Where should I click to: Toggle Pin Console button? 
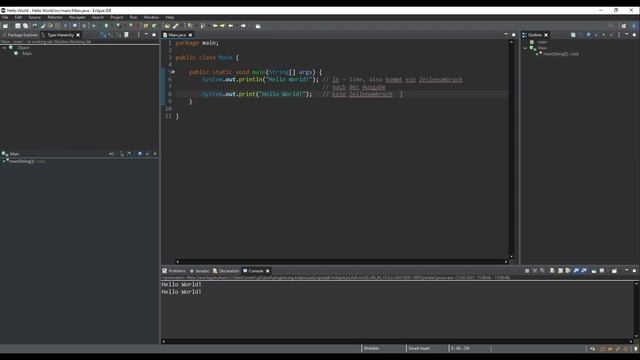[x=594, y=271]
